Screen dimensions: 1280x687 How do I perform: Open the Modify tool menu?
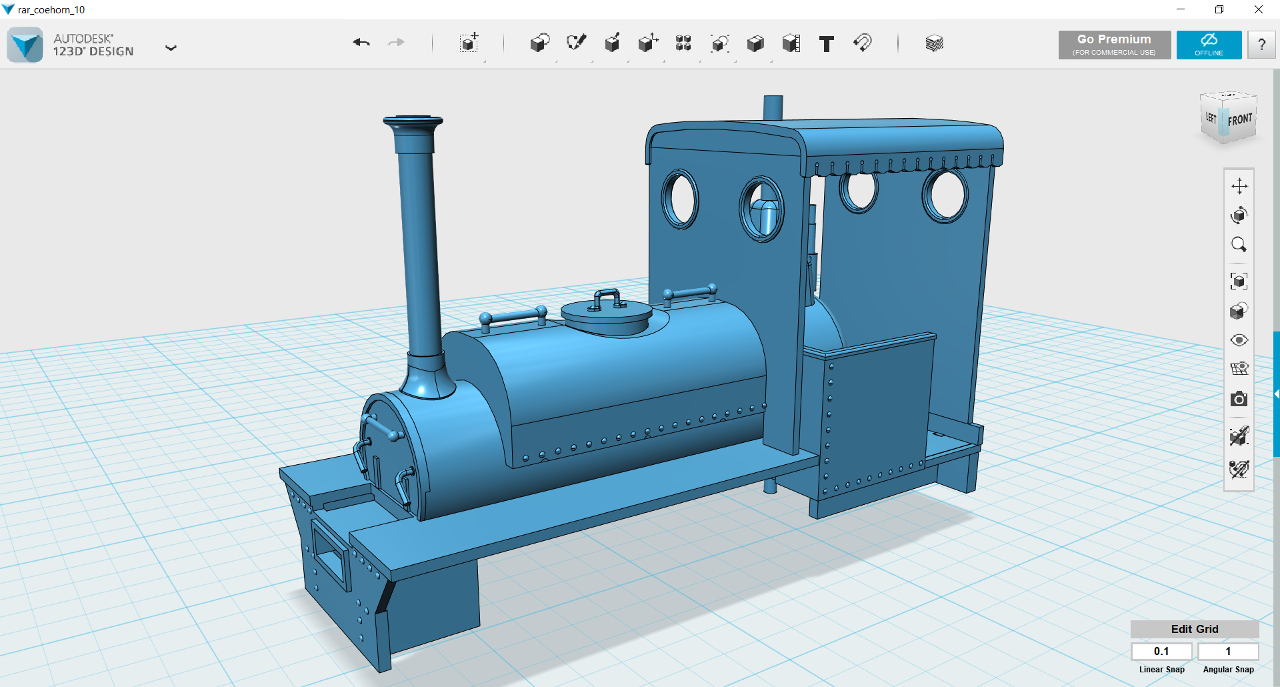[648, 43]
